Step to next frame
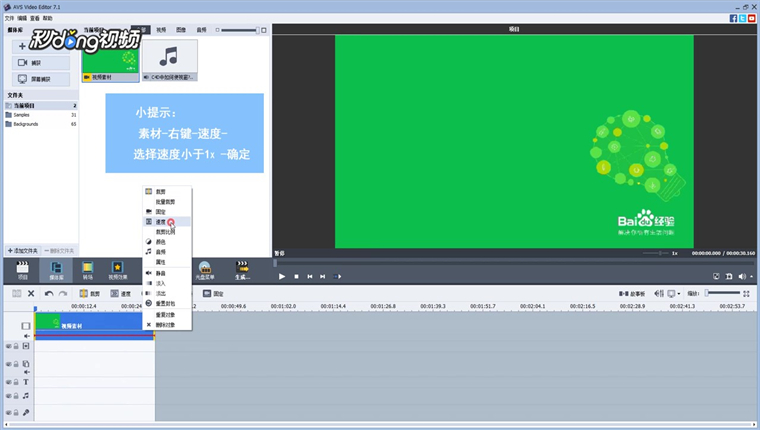Screen dimensions: 760x430 (x=322, y=276)
